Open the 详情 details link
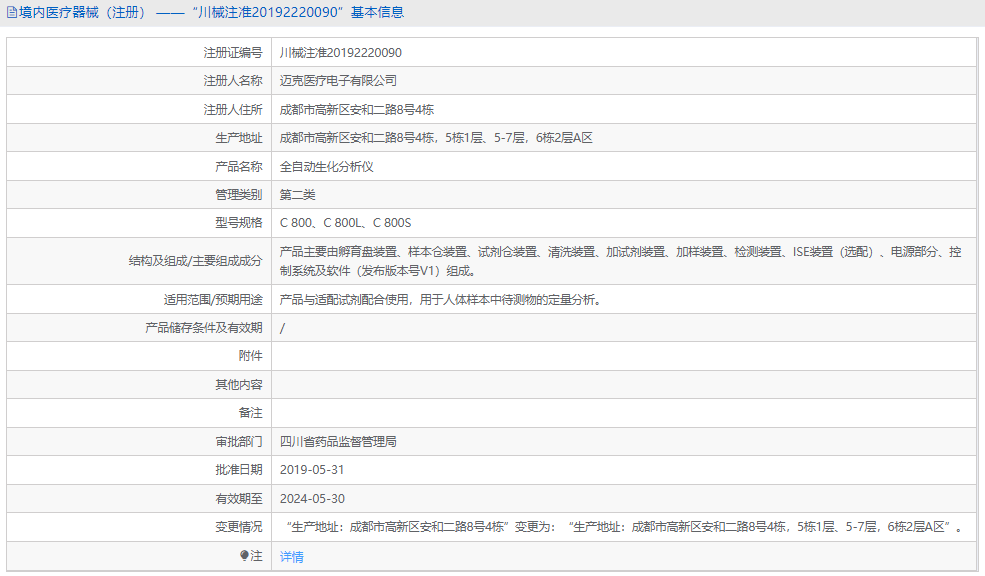Viewport: 985px width, 576px height. (291, 557)
